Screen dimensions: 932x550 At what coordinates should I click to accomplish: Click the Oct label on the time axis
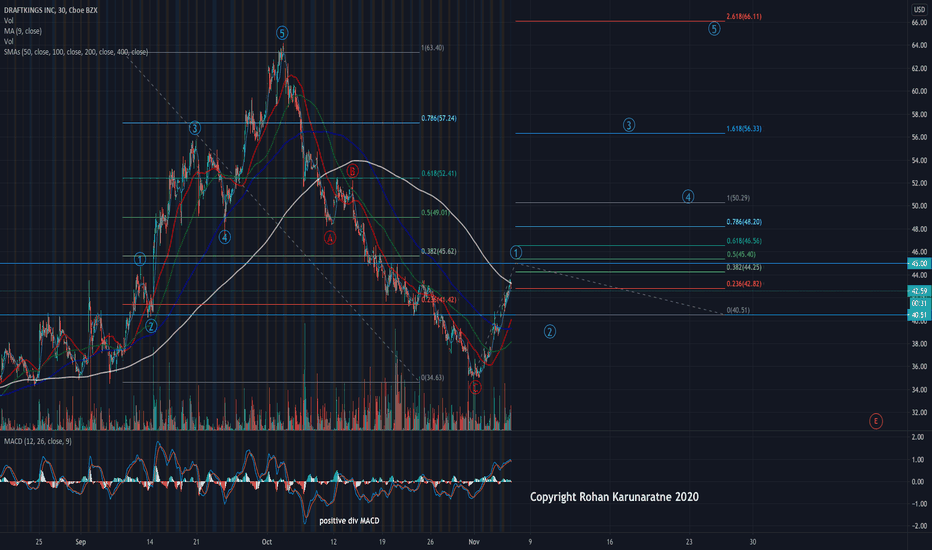[266, 542]
